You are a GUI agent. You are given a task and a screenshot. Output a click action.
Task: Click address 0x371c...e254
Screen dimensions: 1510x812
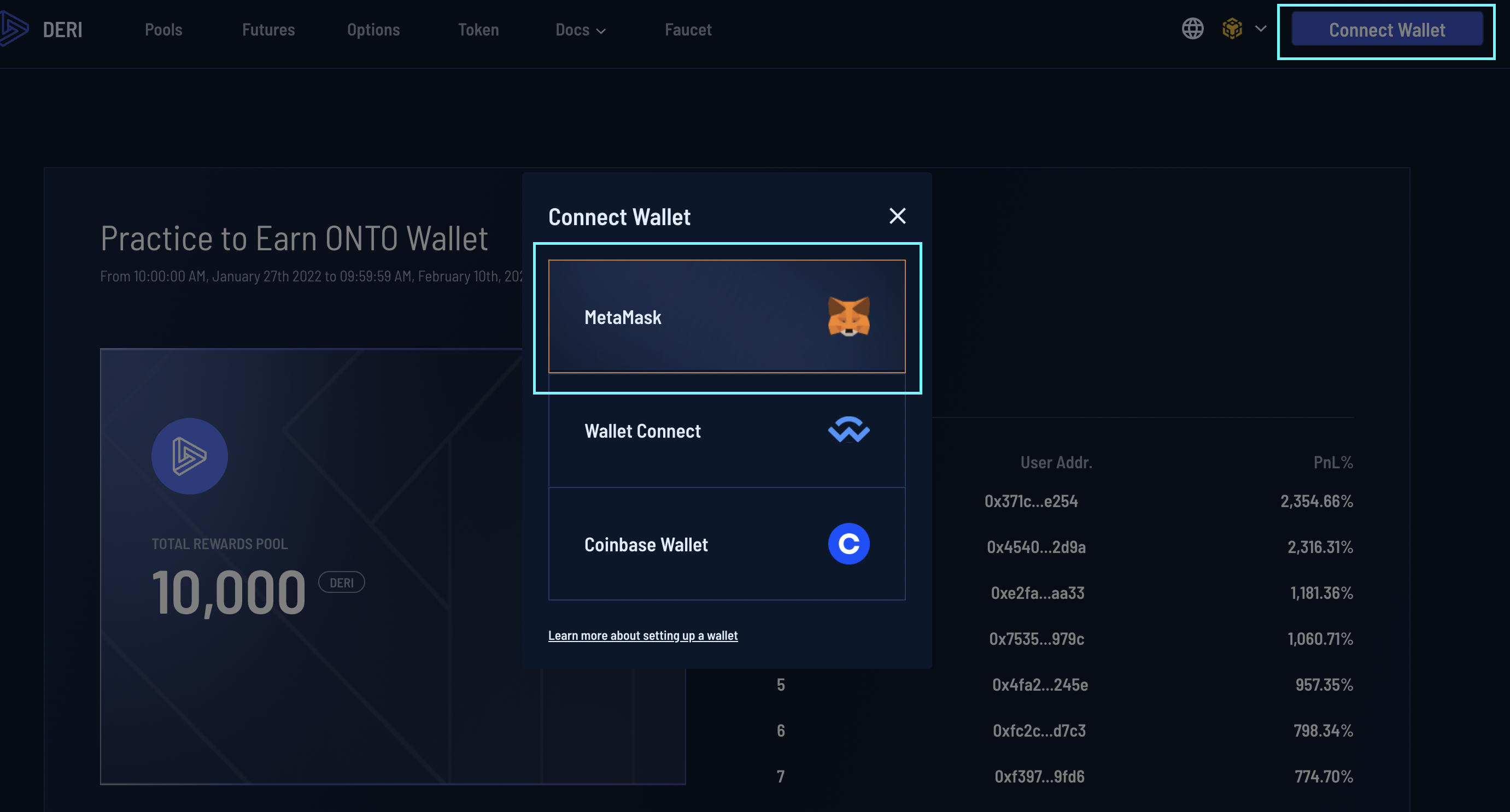point(1031,502)
